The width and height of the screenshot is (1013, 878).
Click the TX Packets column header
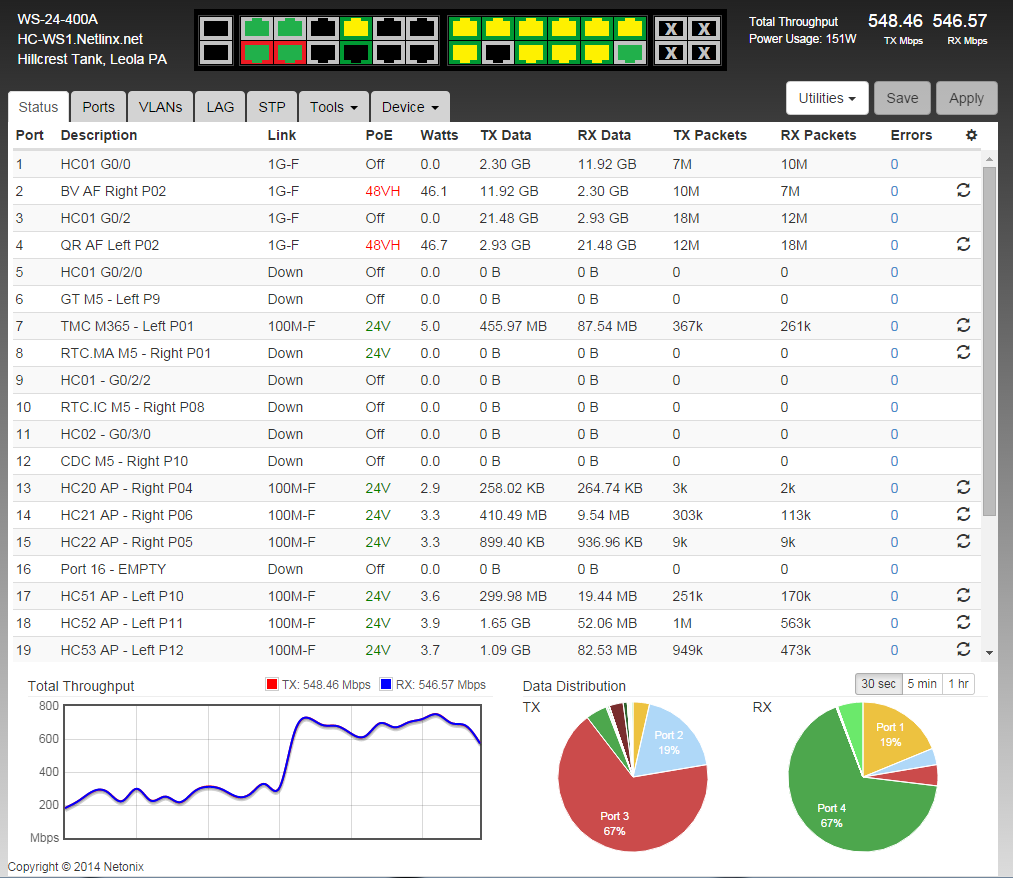[x=710, y=135]
